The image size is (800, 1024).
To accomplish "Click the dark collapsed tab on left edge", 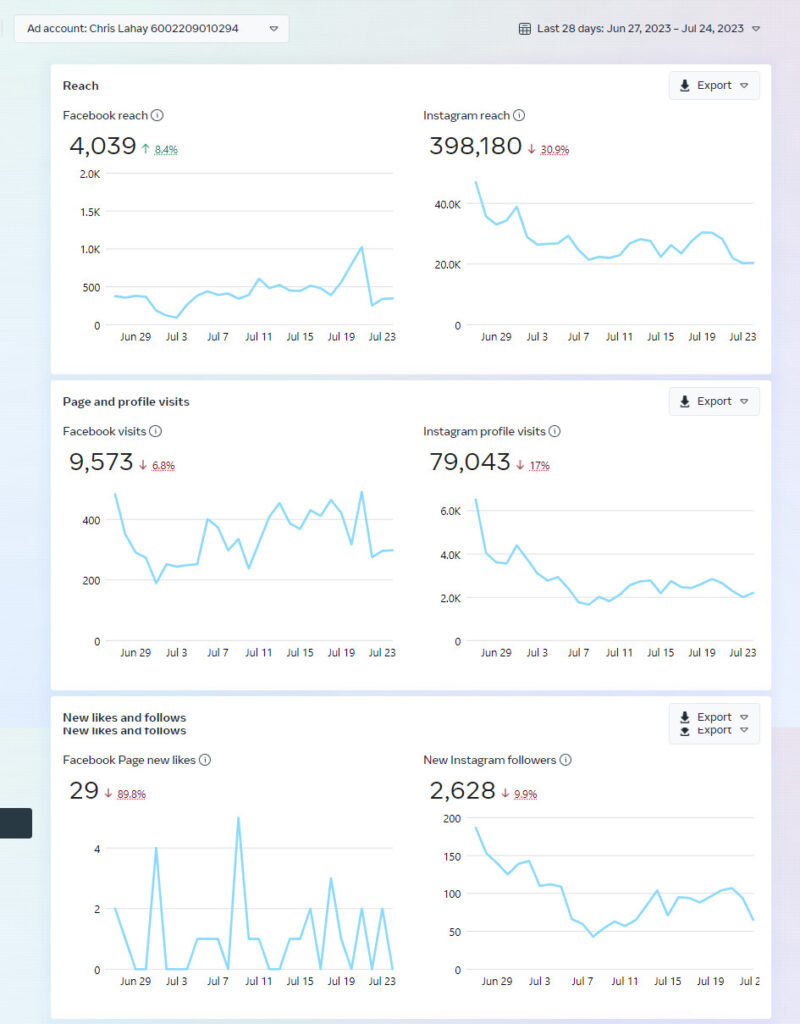I will pyautogui.click(x=16, y=823).
